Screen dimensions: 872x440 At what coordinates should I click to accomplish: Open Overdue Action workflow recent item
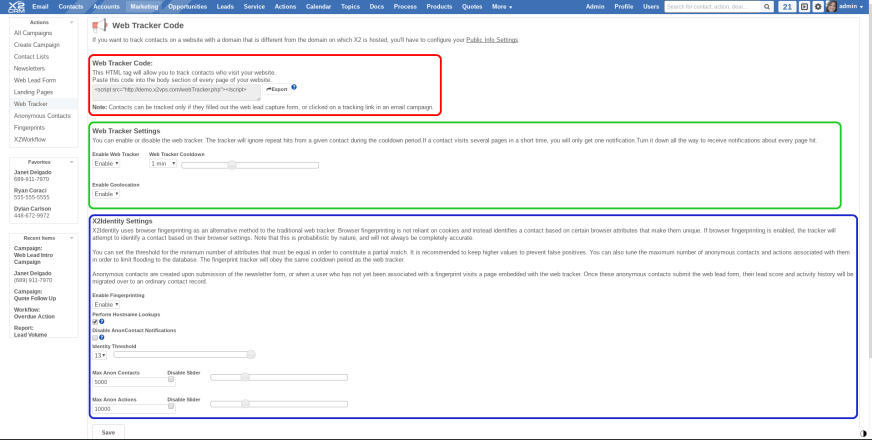point(34,317)
